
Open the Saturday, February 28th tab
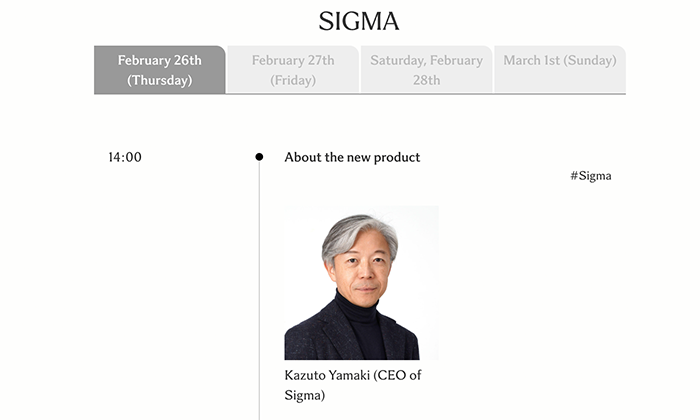pyautogui.click(x=426, y=70)
